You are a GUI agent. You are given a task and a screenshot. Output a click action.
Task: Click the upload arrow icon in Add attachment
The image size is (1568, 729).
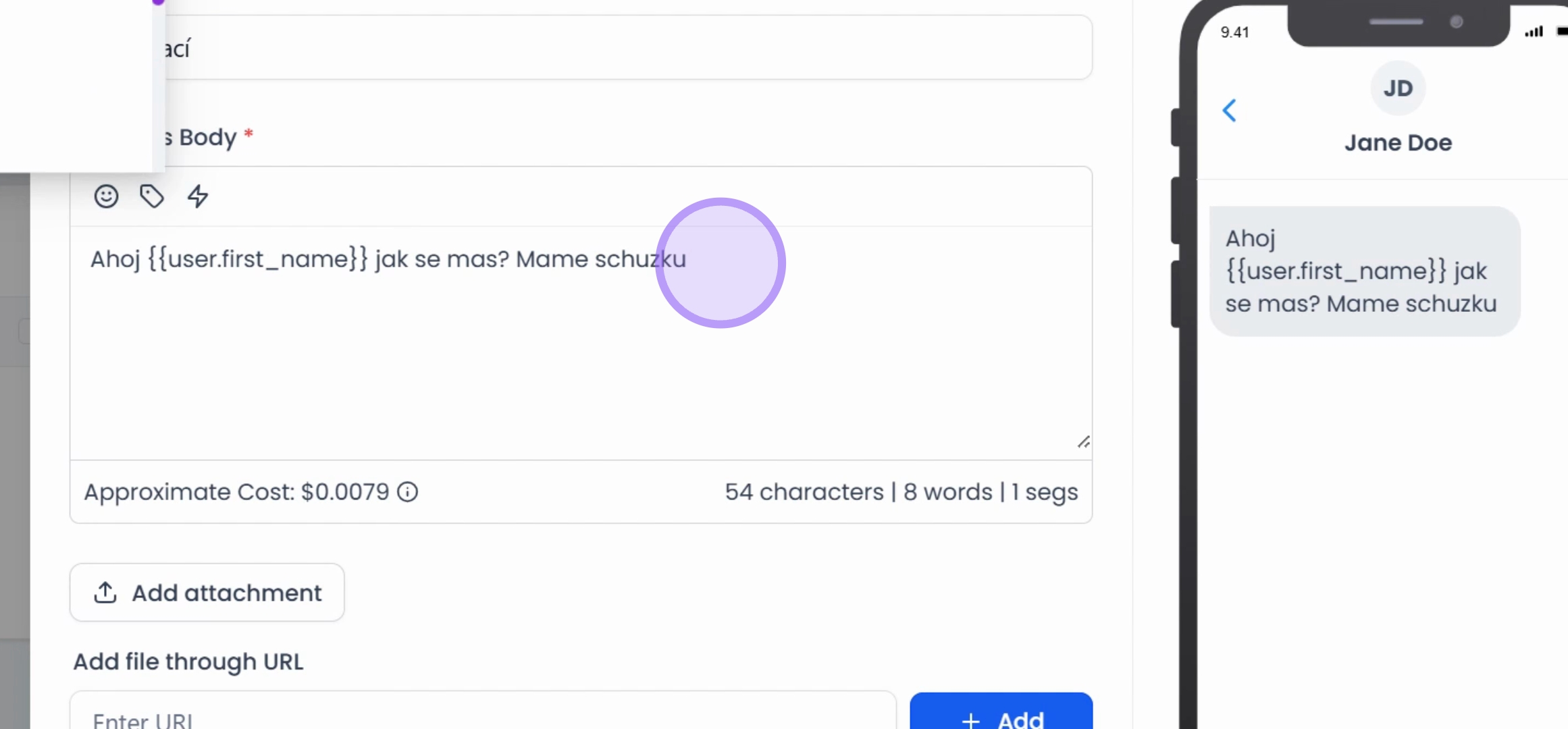point(105,592)
